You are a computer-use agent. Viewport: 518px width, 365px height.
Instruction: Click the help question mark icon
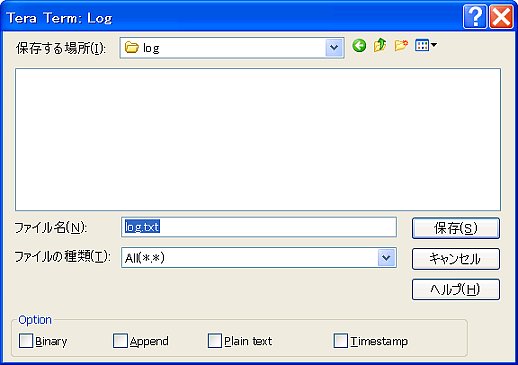tap(475, 17)
